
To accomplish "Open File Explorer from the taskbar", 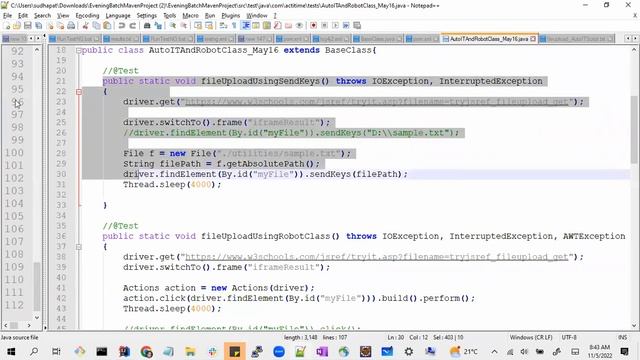I will point(190,351).
